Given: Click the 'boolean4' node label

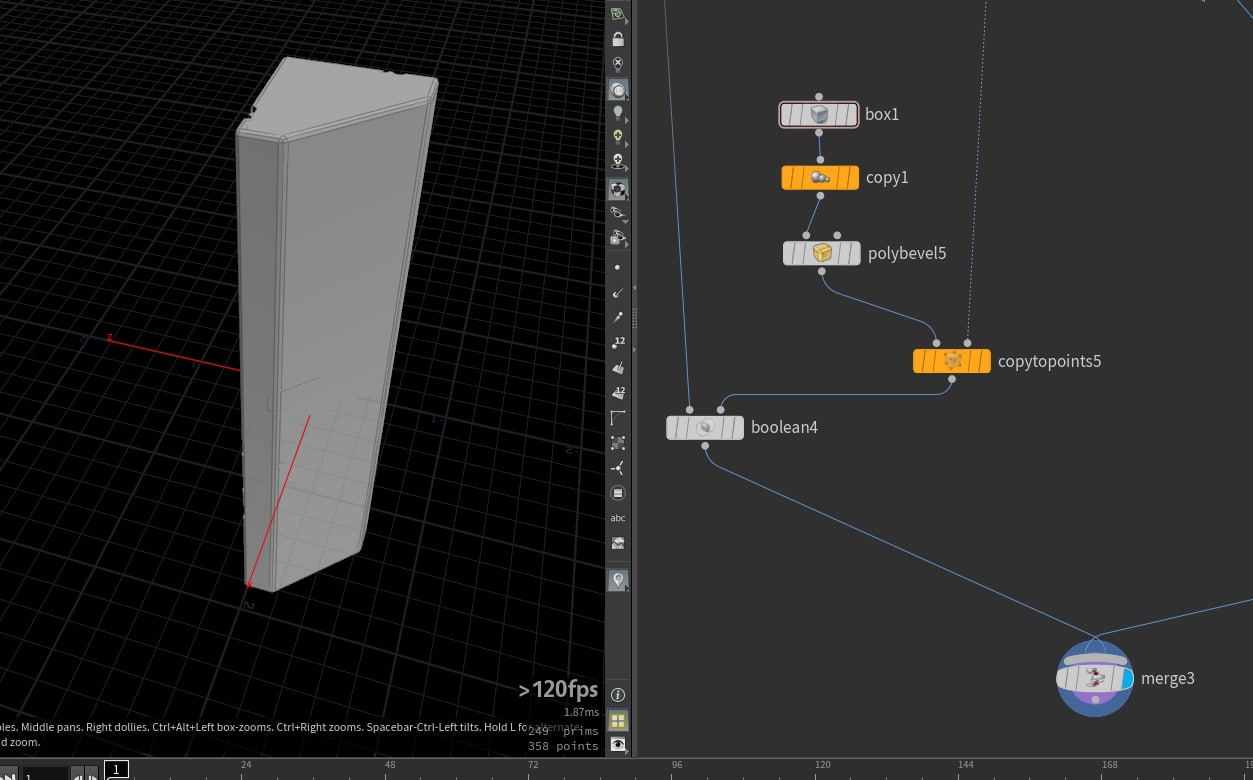Looking at the screenshot, I should [x=784, y=427].
